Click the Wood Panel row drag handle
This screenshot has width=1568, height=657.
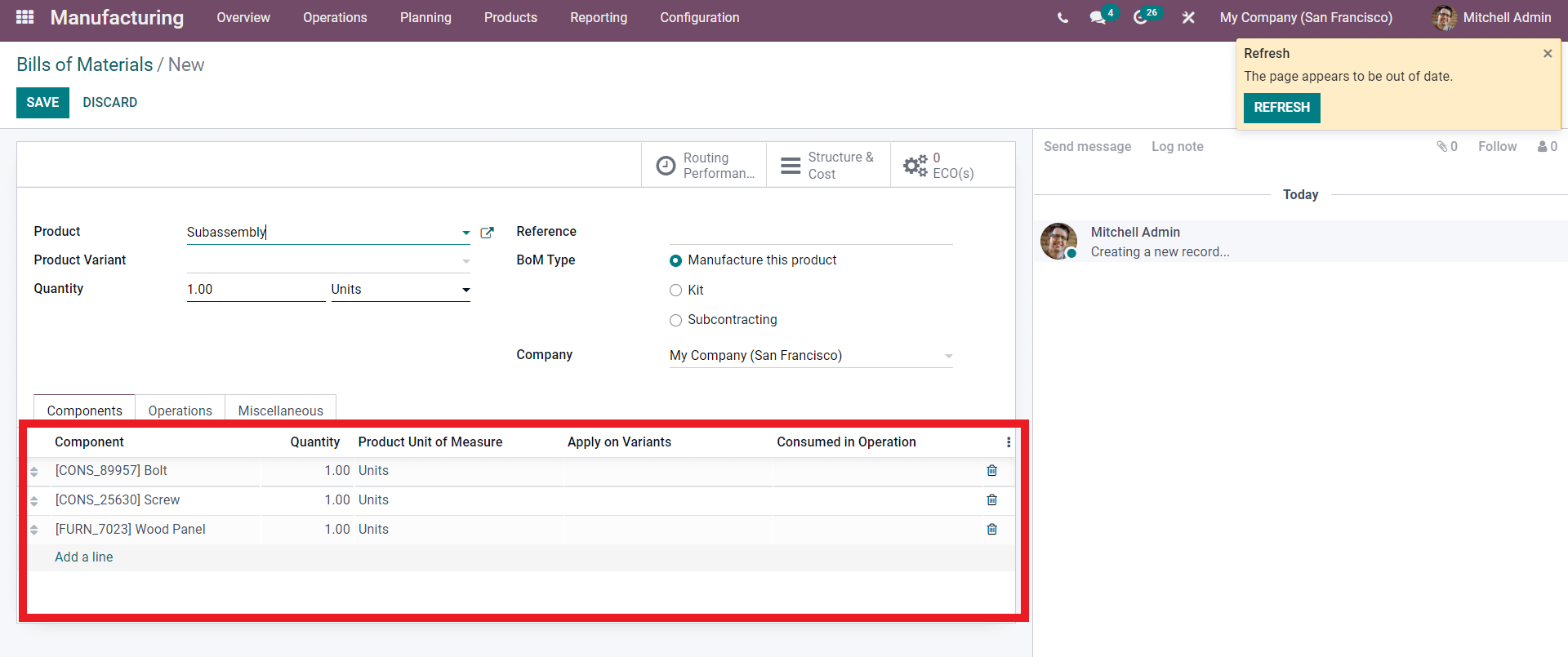34,530
